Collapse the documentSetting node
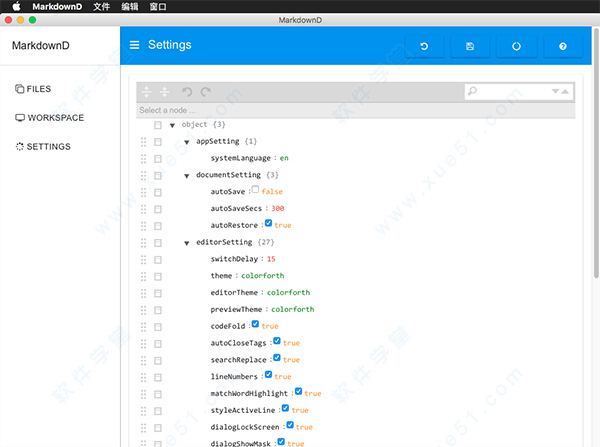 click(187, 176)
